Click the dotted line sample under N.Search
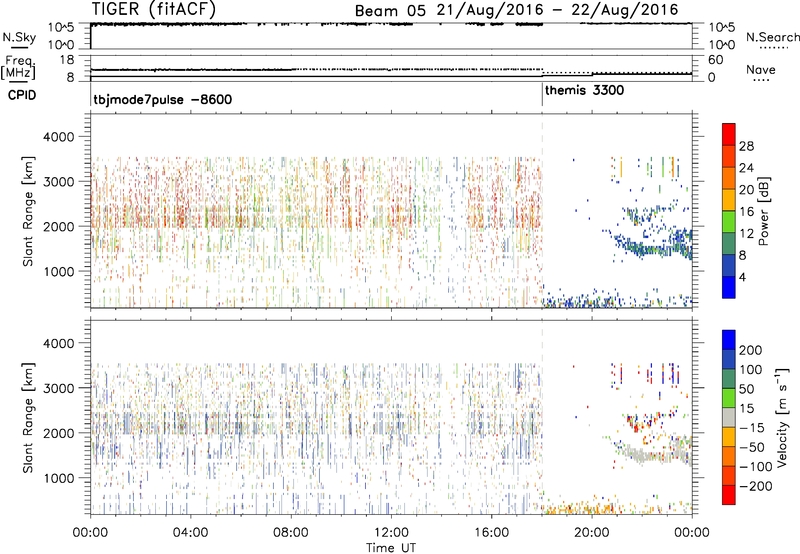Screen dimensions: 800x554 774,48
